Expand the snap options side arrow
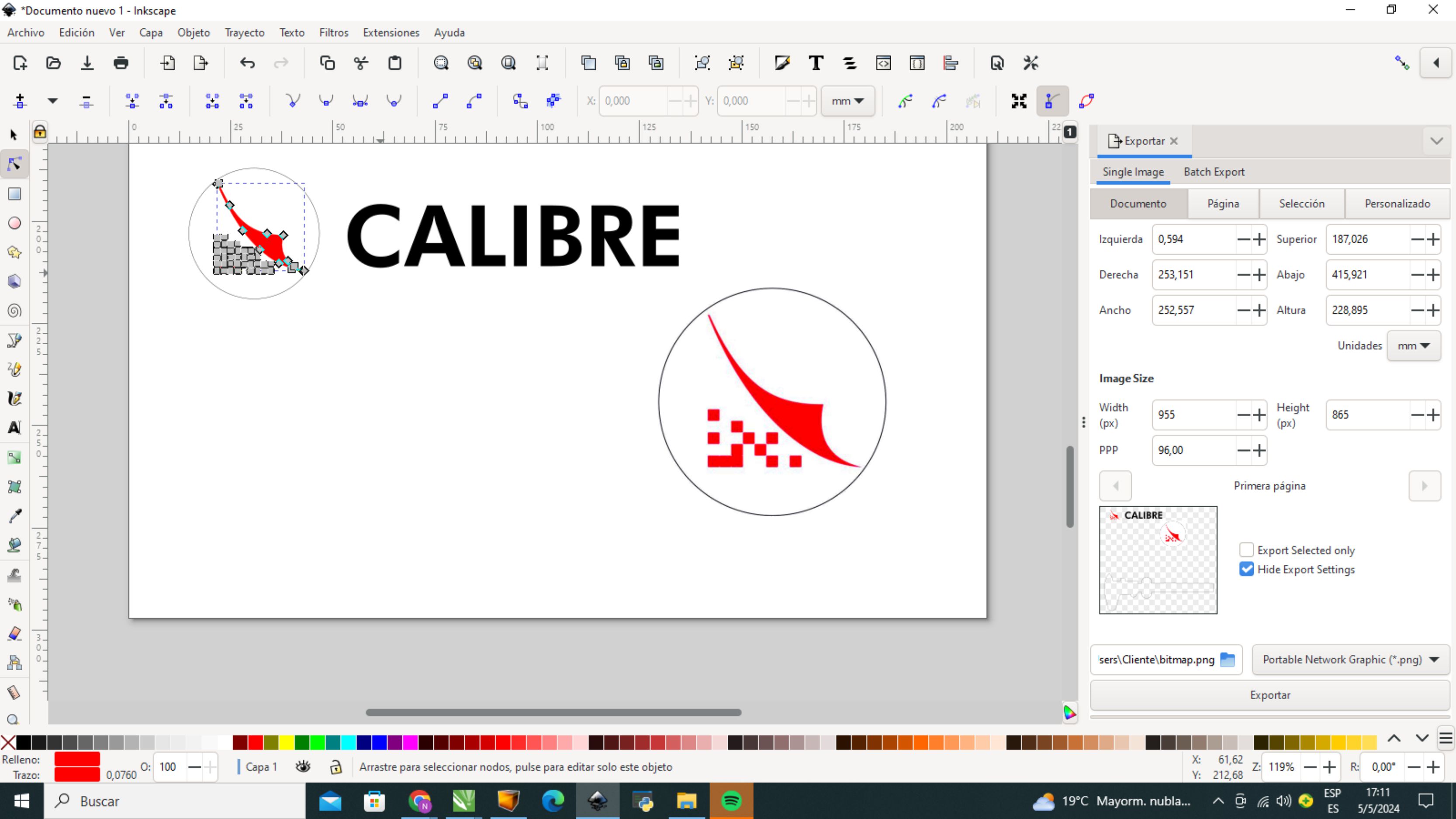Image resolution: width=1456 pixels, height=819 pixels. (x=1436, y=63)
